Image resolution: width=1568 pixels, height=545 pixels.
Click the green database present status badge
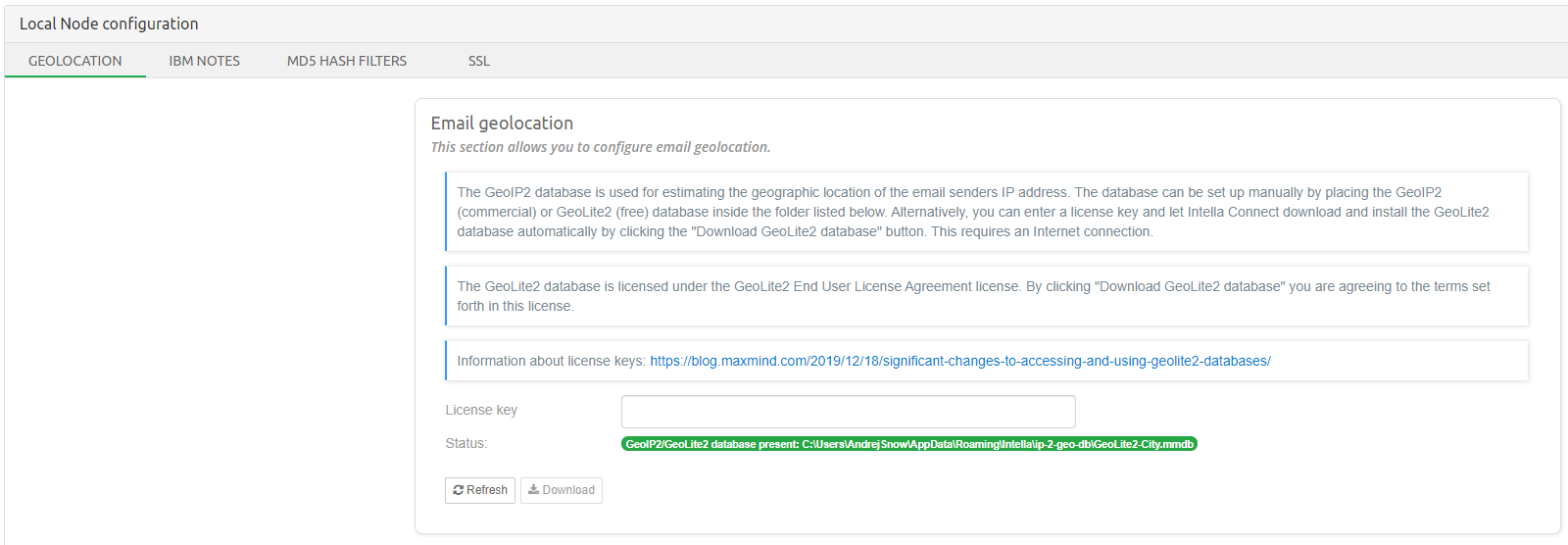click(x=908, y=444)
